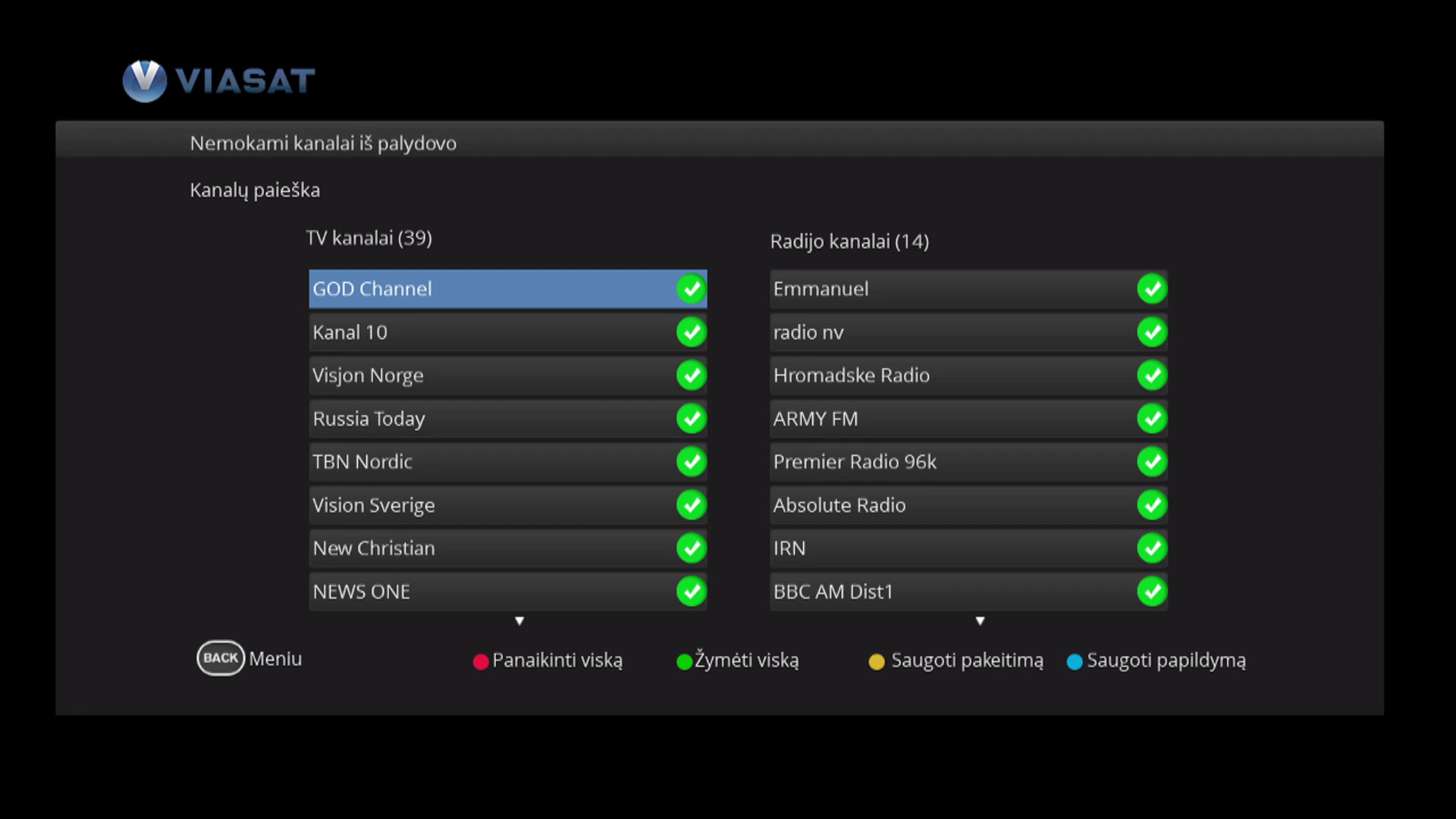
Task: Toggle Hromadske Radio checkmark
Action: click(x=1152, y=375)
